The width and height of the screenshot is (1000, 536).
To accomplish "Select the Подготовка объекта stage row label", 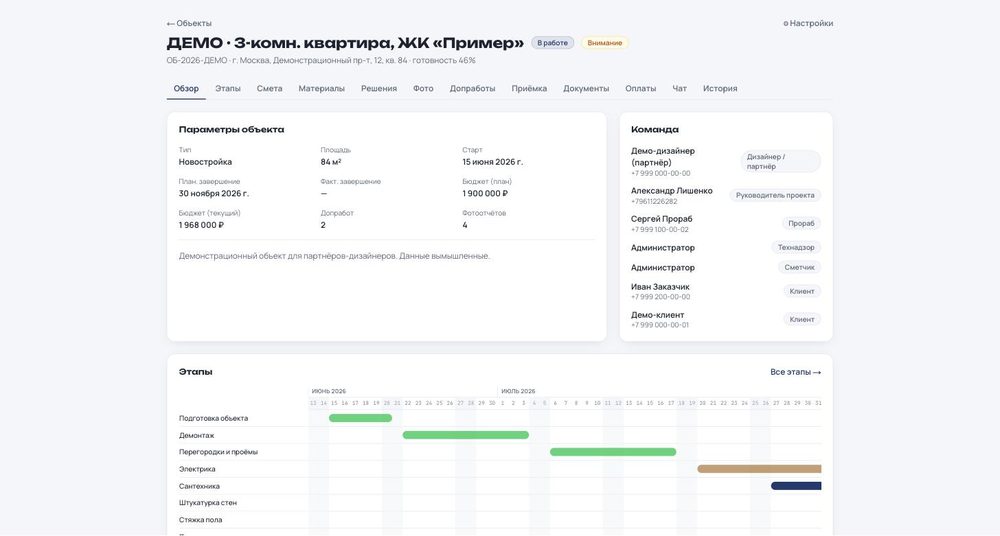I will click(x=213, y=419).
